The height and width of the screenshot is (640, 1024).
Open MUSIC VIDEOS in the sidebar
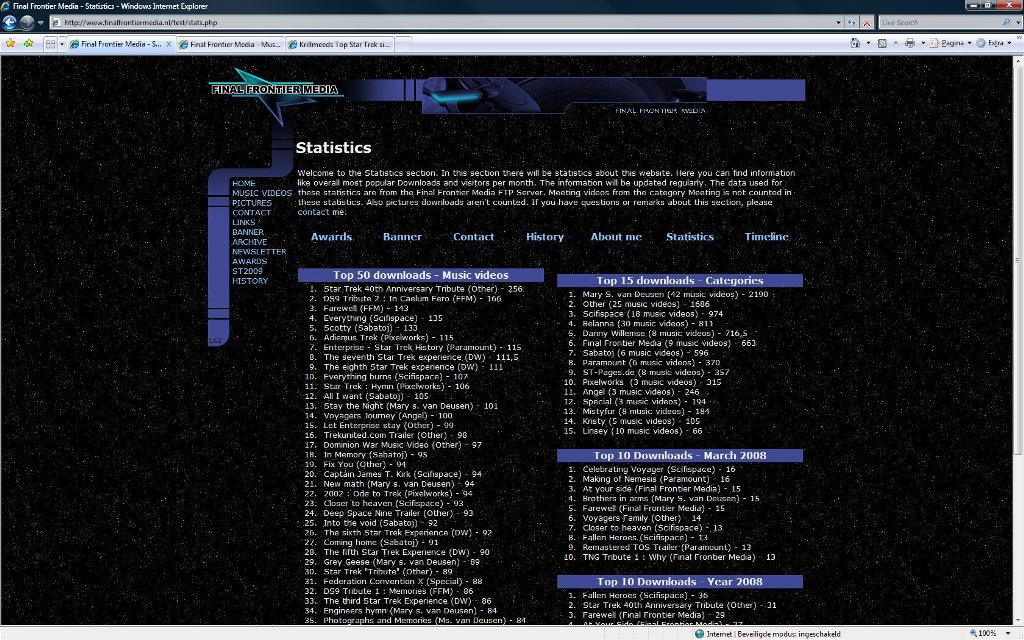pyautogui.click(x=262, y=193)
